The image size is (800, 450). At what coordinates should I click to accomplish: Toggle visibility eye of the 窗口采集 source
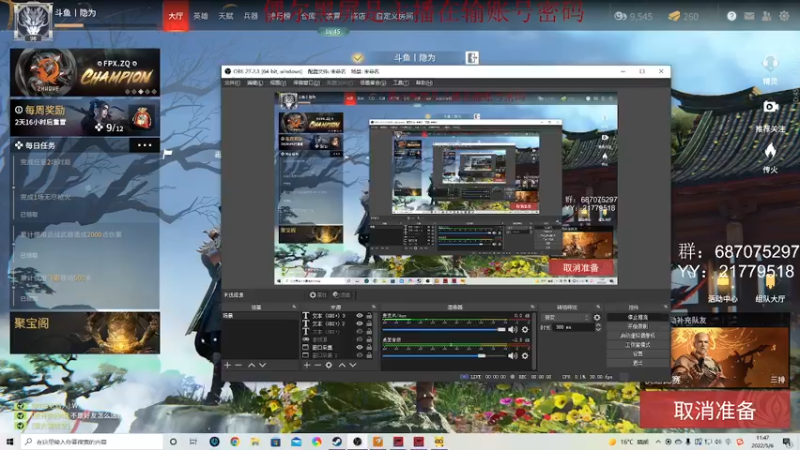tap(360, 347)
